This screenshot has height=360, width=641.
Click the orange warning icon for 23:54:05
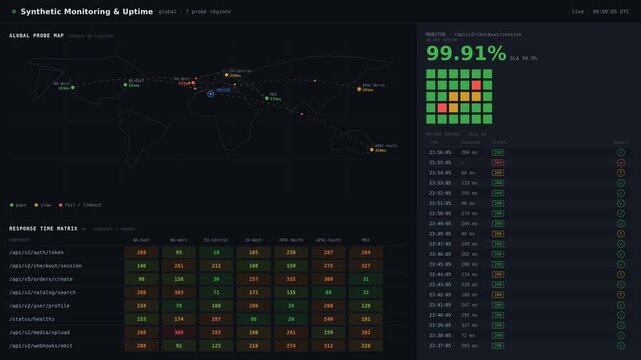coord(621,173)
